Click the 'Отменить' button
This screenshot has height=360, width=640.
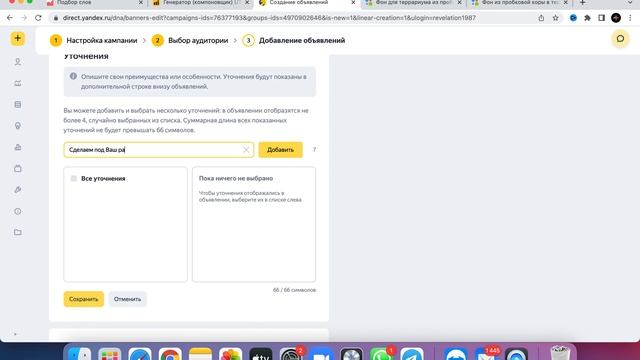click(127, 299)
